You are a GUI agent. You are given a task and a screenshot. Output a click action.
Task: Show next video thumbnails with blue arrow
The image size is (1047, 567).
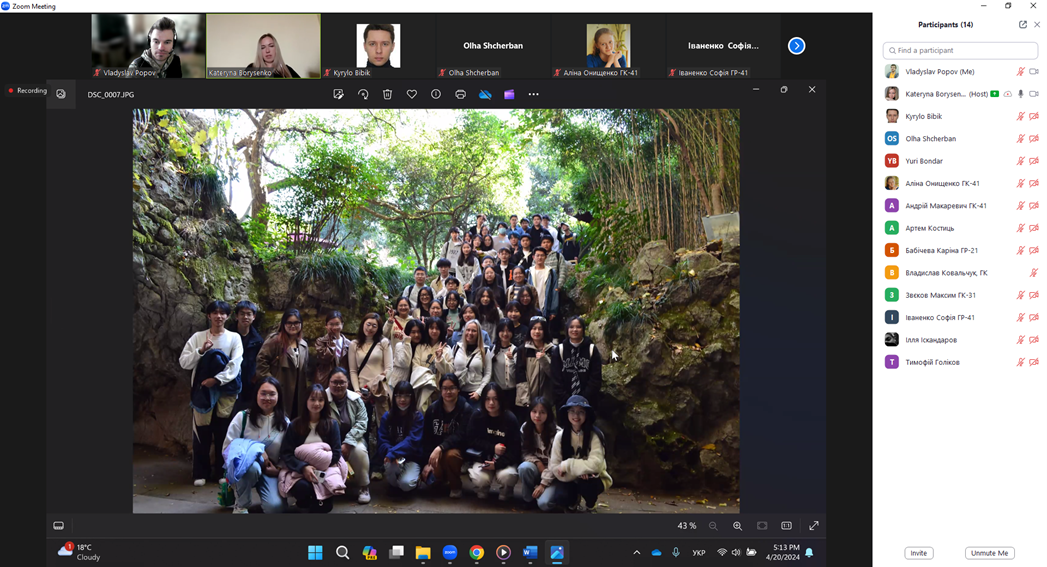click(796, 46)
